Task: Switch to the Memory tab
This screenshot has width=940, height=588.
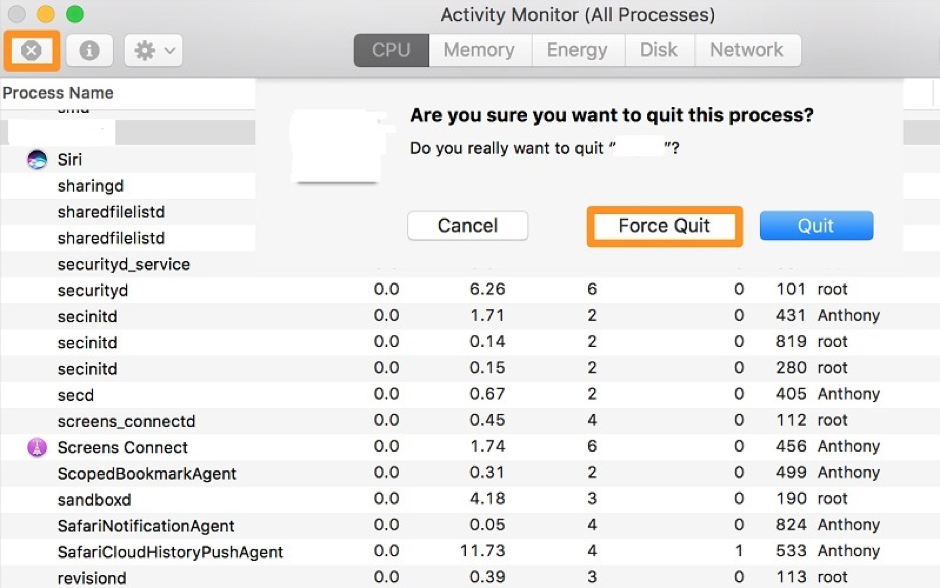Action: [x=479, y=50]
